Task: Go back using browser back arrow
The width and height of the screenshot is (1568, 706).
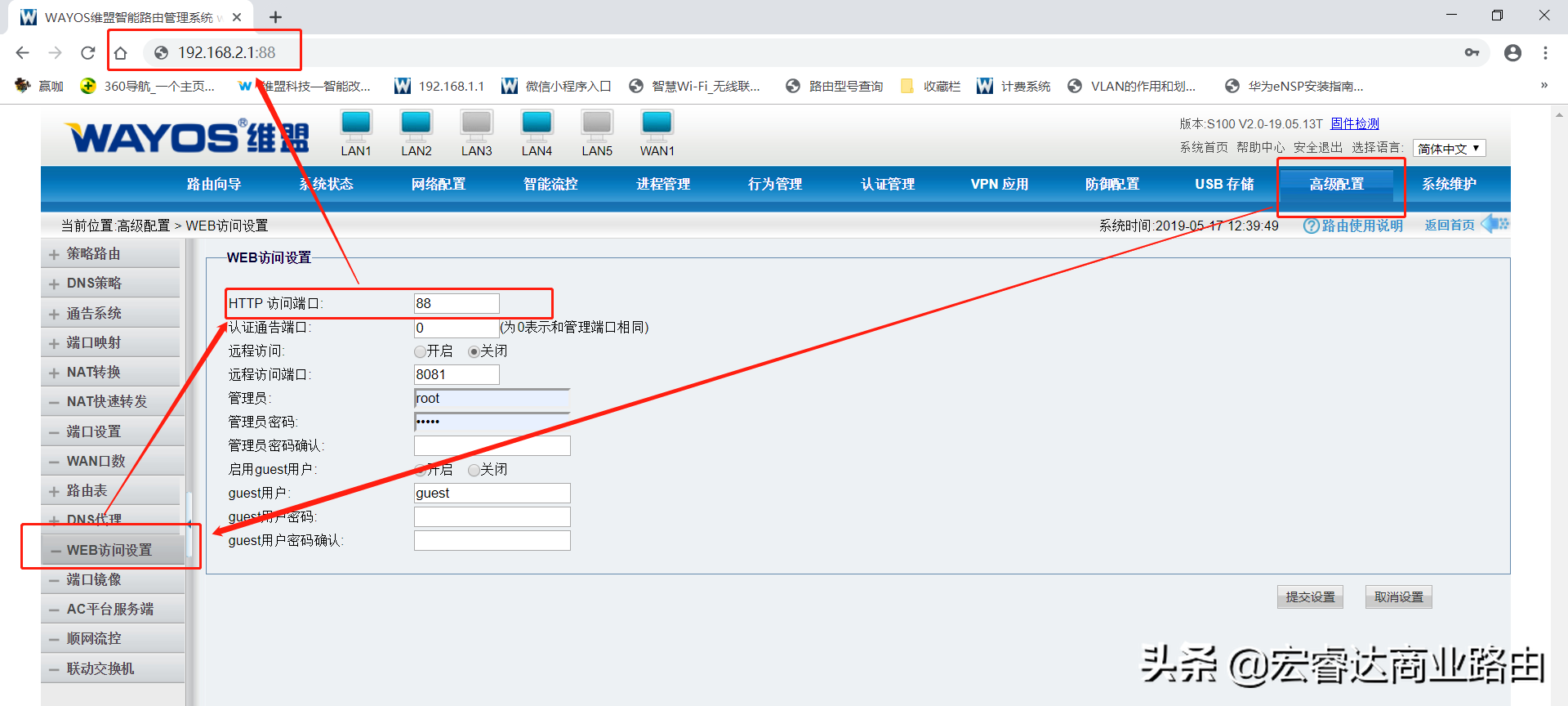Action: click(x=22, y=52)
